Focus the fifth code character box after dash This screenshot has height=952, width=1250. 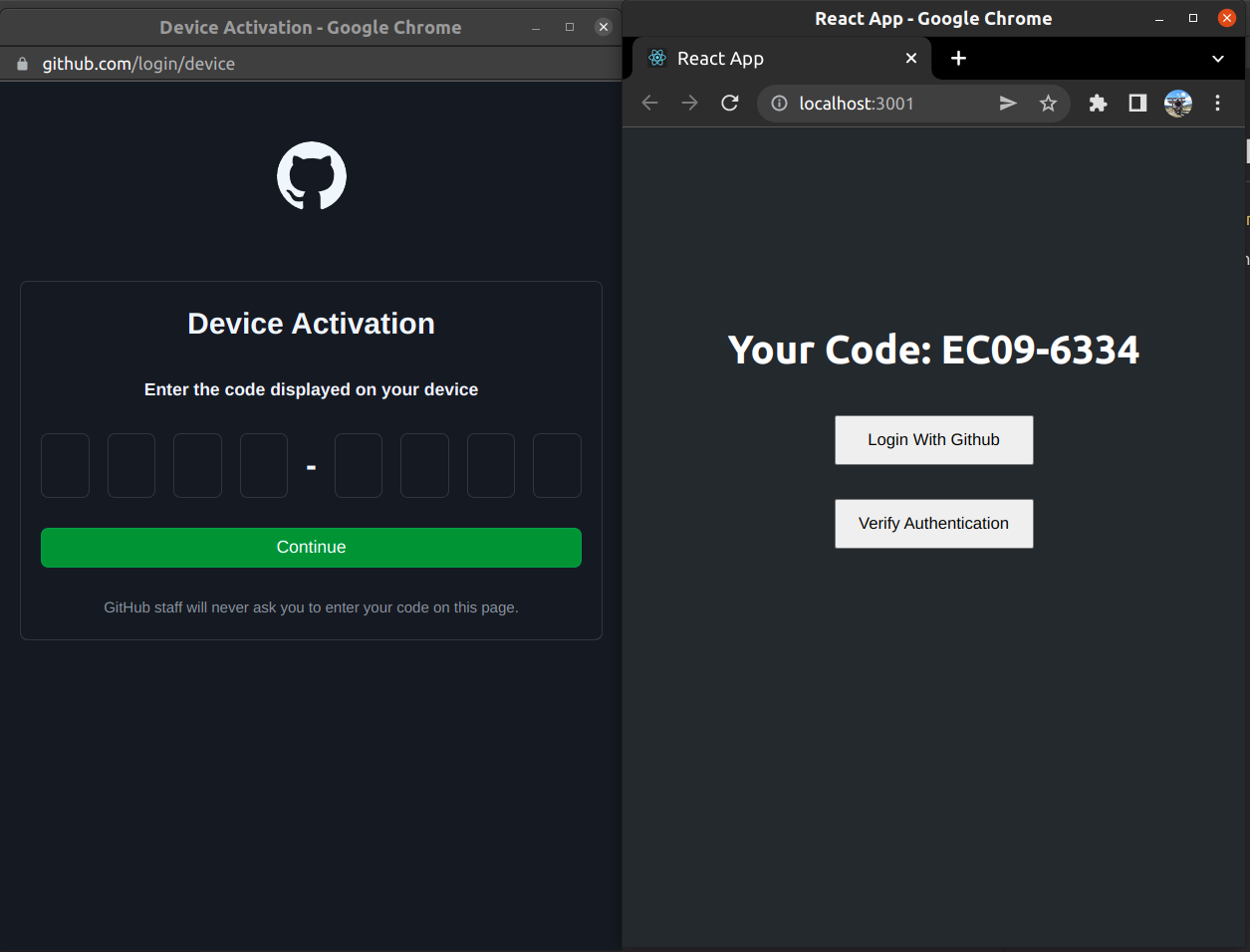pyautogui.click(x=359, y=465)
